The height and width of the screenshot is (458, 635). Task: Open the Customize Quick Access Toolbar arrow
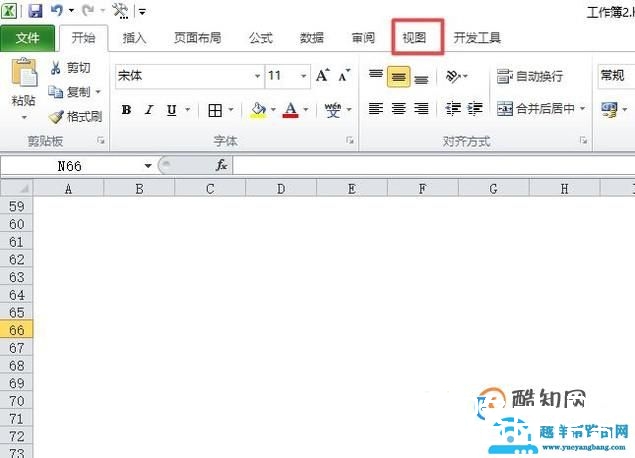point(142,11)
